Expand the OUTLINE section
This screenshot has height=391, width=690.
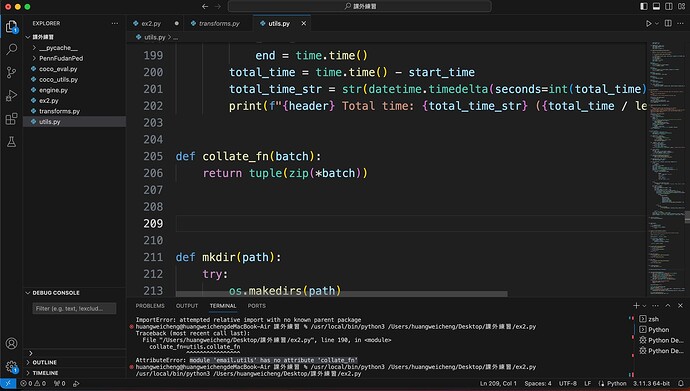tap(44, 362)
